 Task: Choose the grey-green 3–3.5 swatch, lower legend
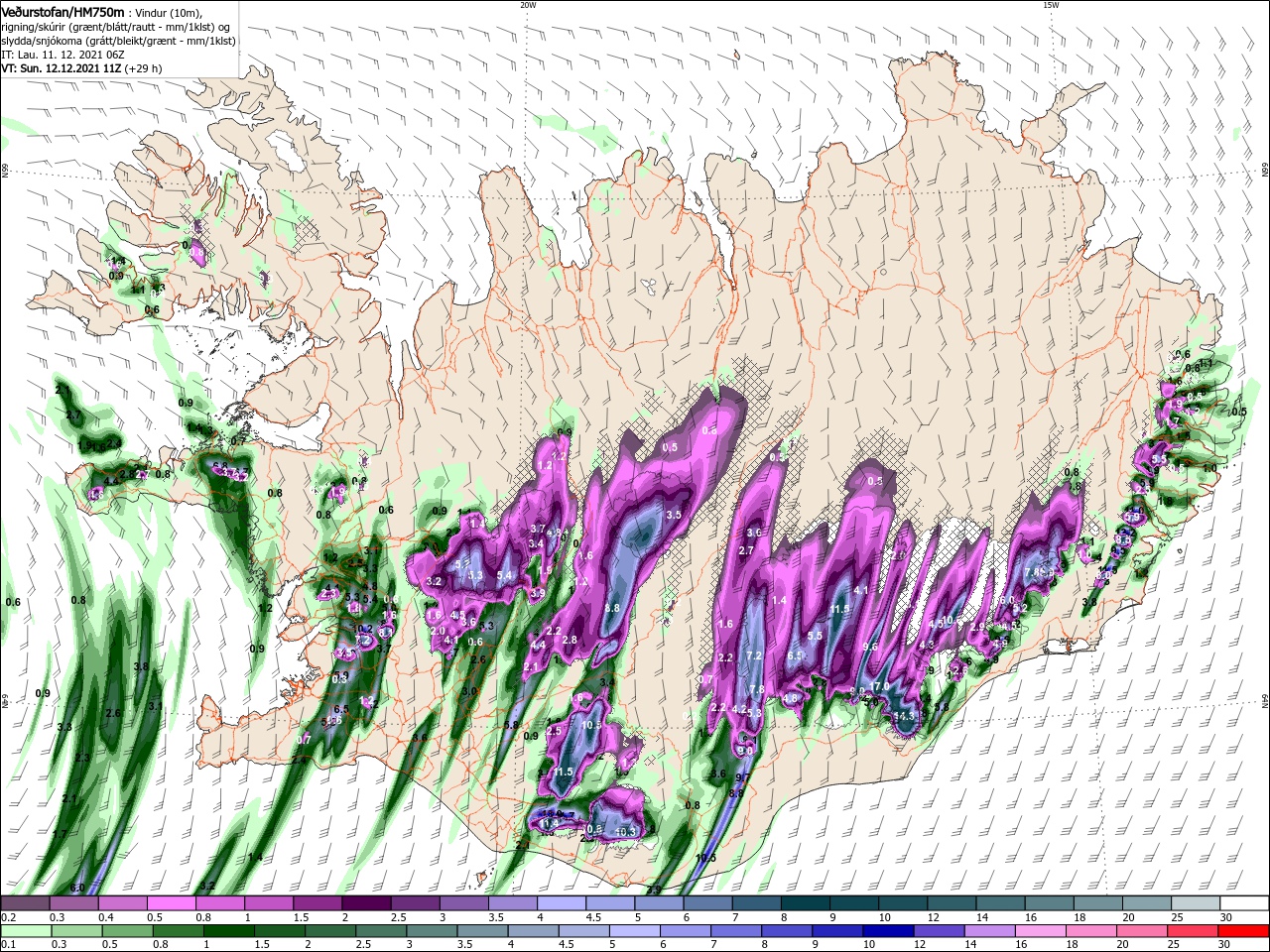pos(433,931)
